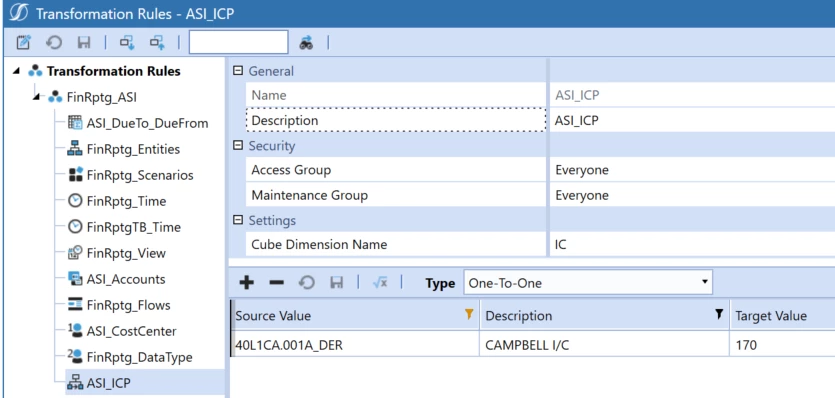
Task: Click the move up toolbar icon
Action: tap(157, 42)
